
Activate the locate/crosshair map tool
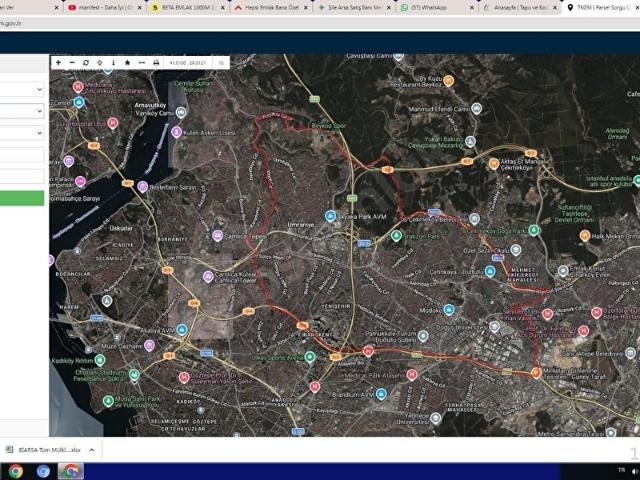[x=100, y=62]
